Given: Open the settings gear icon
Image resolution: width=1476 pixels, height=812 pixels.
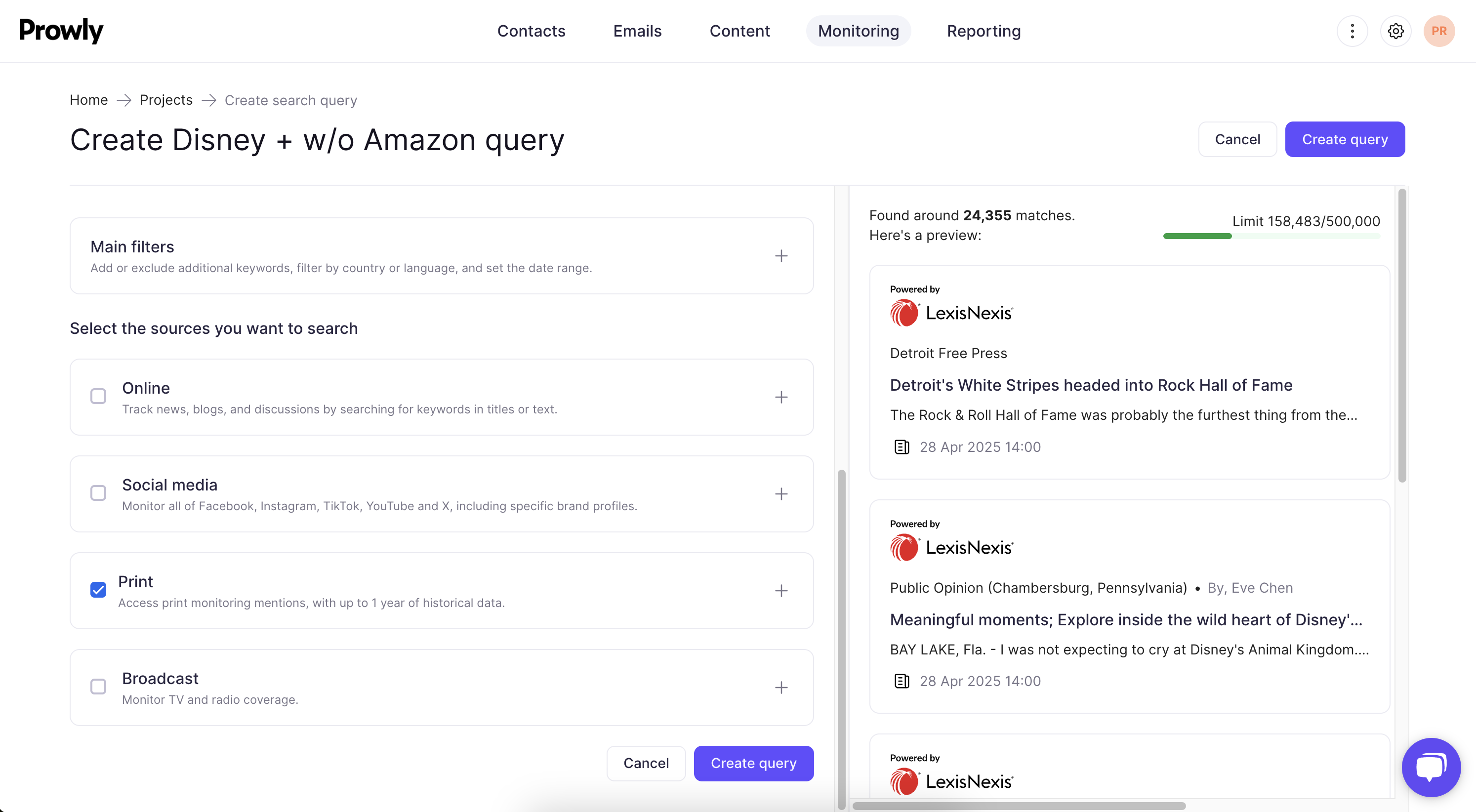Looking at the screenshot, I should click(x=1395, y=31).
